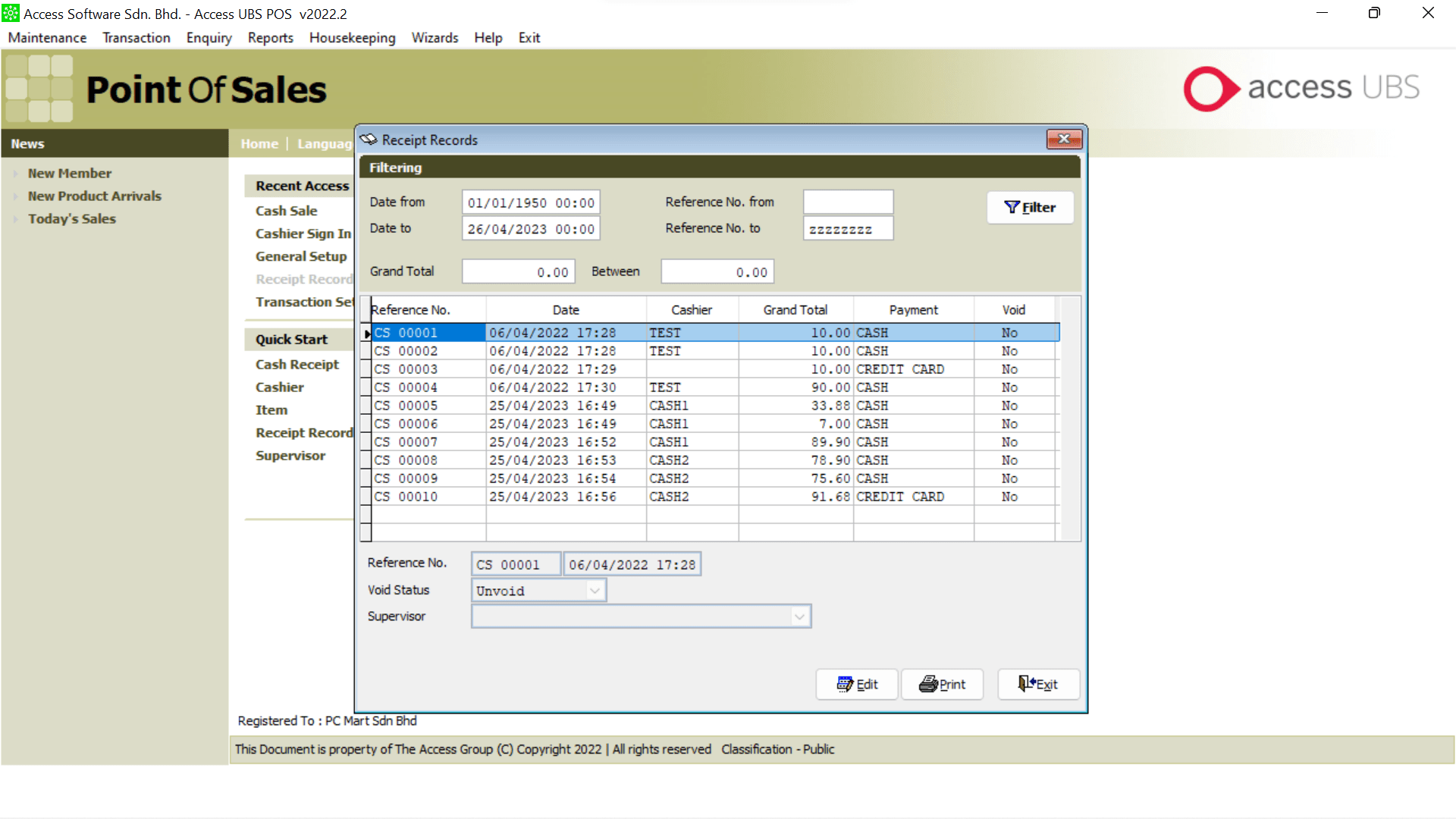Click the Access UBS red logo
The image size is (1456, 819).
(x=1211, y=89)
